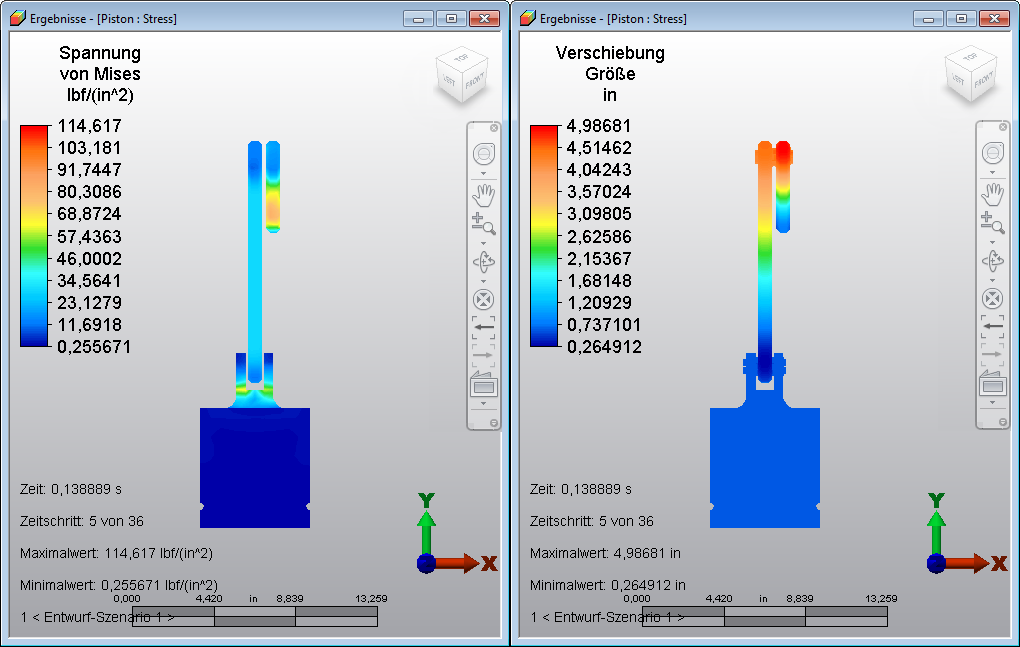Click 'Maximalwert: 4,98681 in' text
This screenshot has width=1020, height=647.
(x=605, y=553)
